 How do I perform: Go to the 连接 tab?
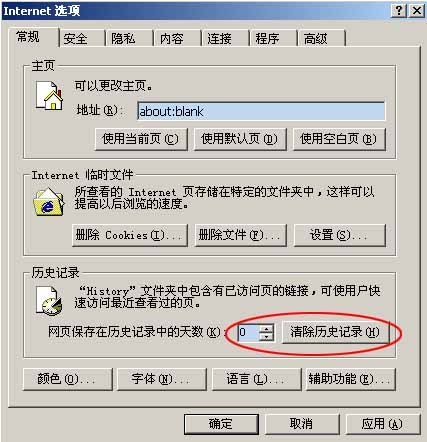pyautogui.click(x=219, y=39)
